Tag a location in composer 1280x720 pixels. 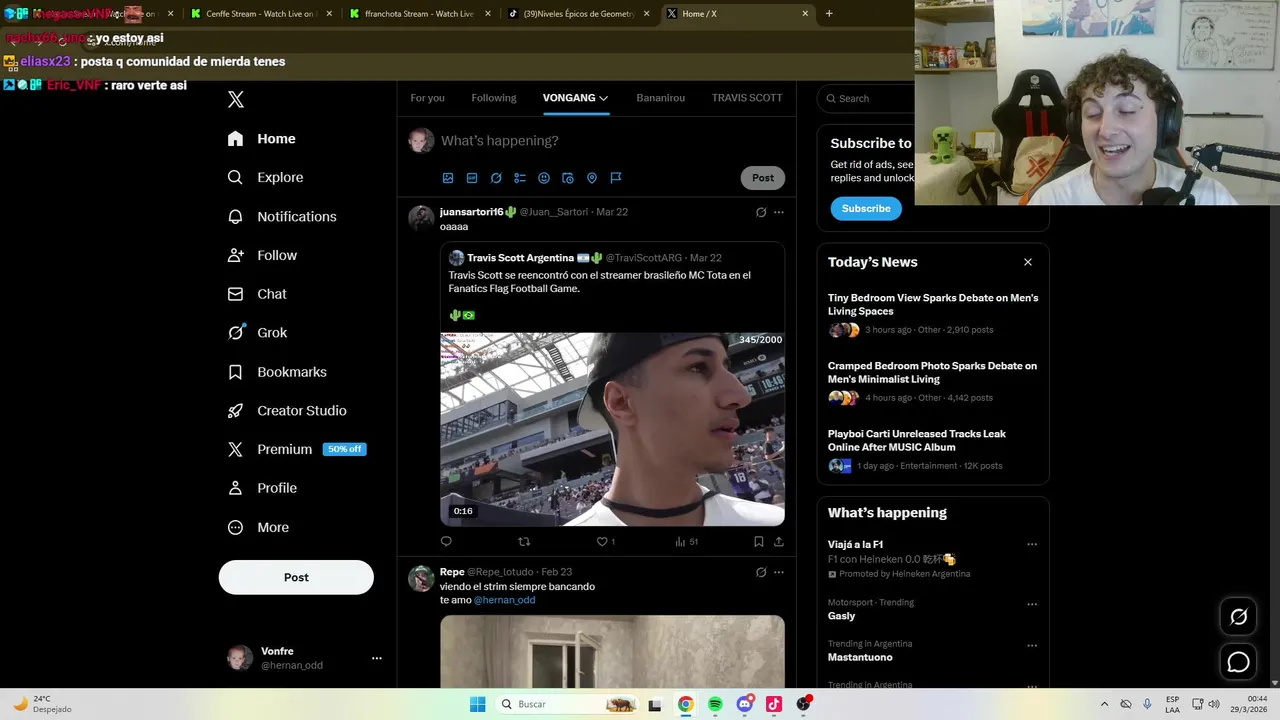592,178
